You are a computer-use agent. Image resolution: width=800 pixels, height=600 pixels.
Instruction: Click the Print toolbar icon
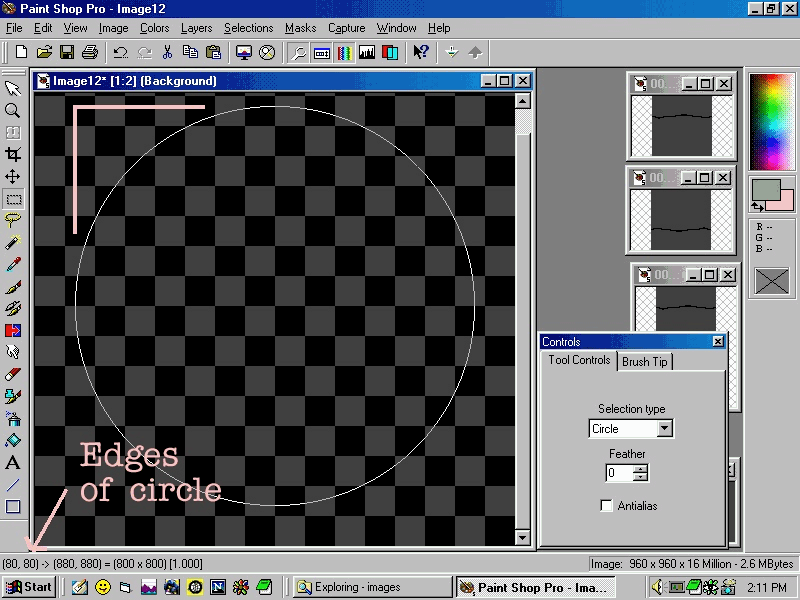click(x=89, y=52)
